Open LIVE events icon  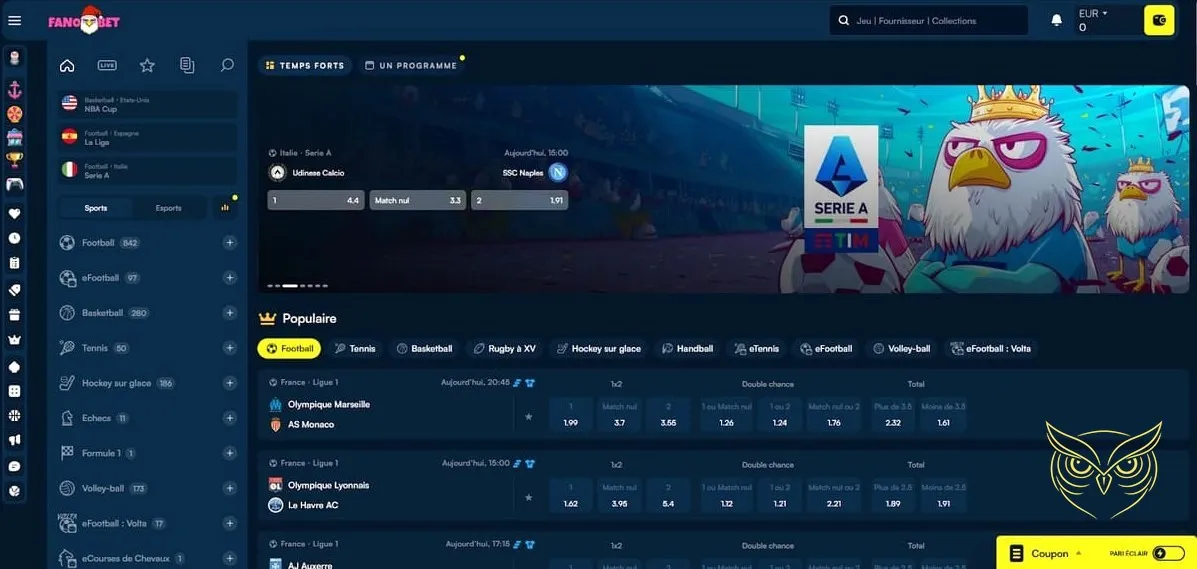click(x=107, y=66)
